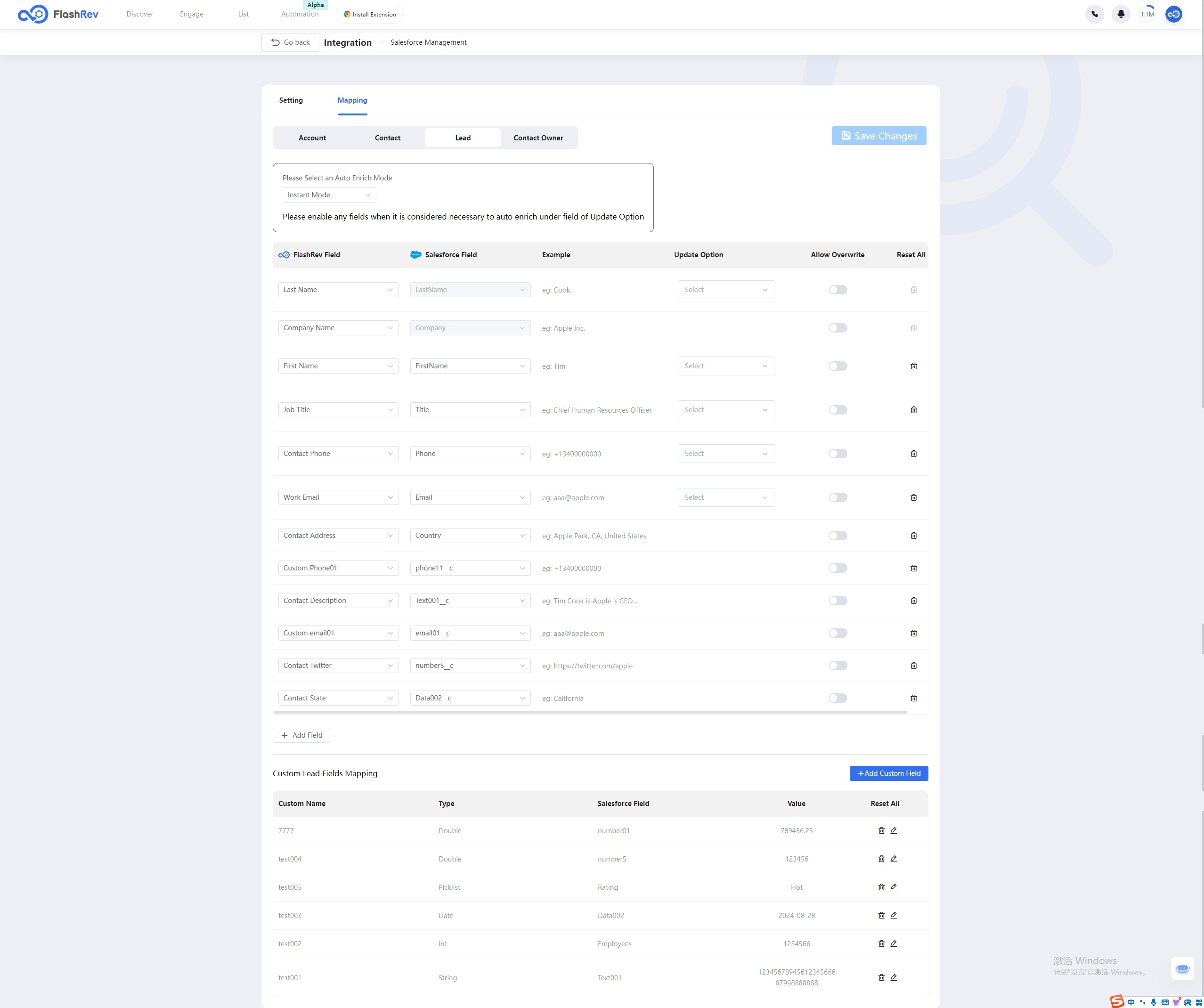The width and height of the screenshot is (1204, 1008).
Task: Click the Sogou input method tray icon
Action: (1117, 1001)
